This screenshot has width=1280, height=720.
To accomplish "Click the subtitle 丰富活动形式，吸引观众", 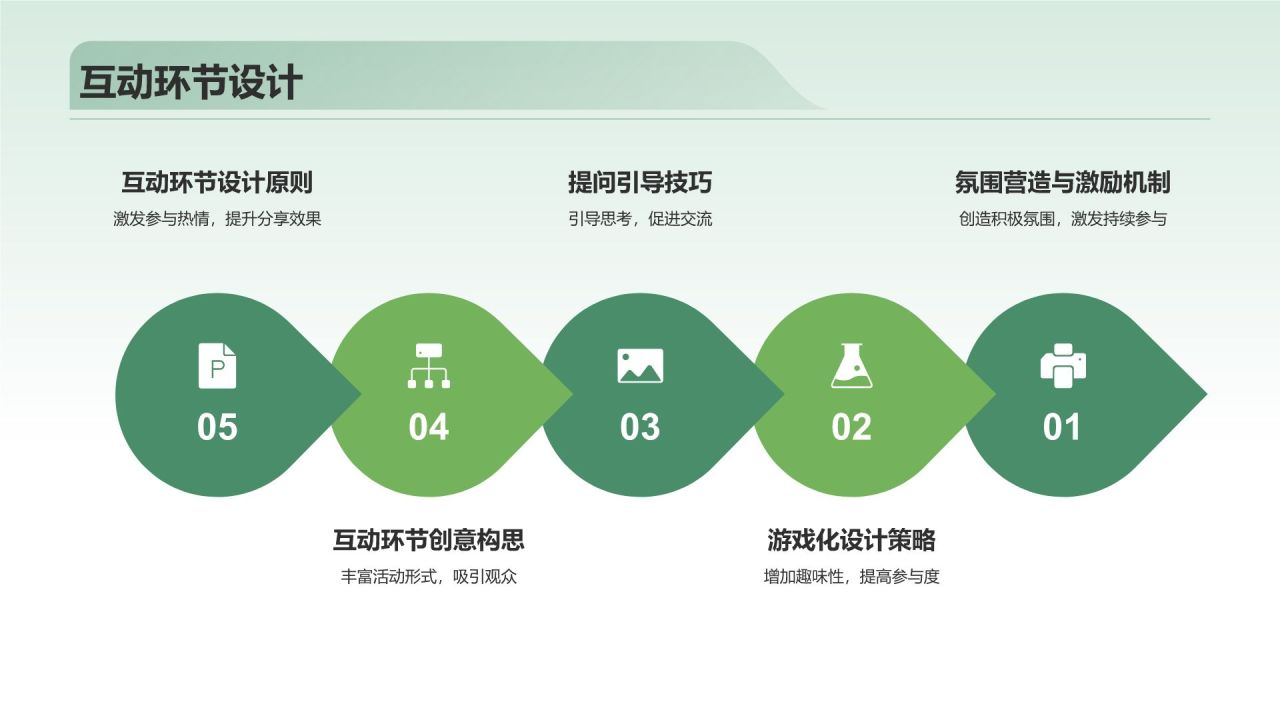I will (429, 577).
